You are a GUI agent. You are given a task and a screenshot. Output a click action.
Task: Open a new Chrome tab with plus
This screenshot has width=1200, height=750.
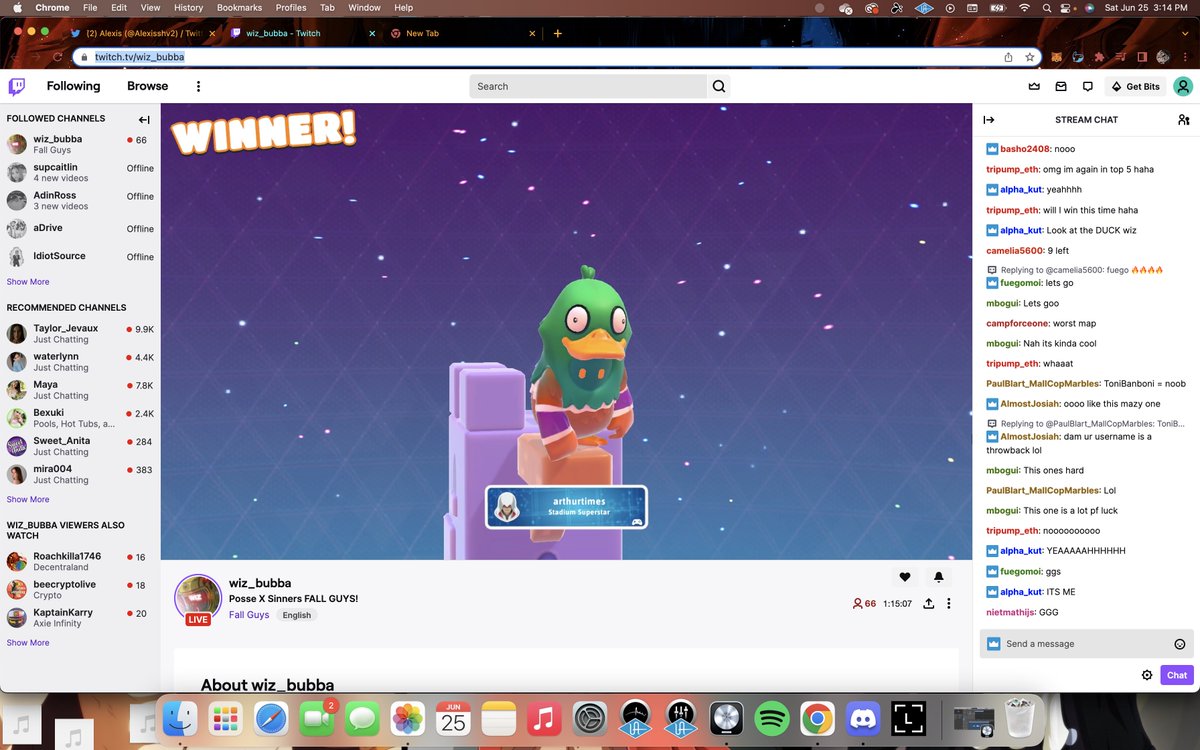(557, 33)
